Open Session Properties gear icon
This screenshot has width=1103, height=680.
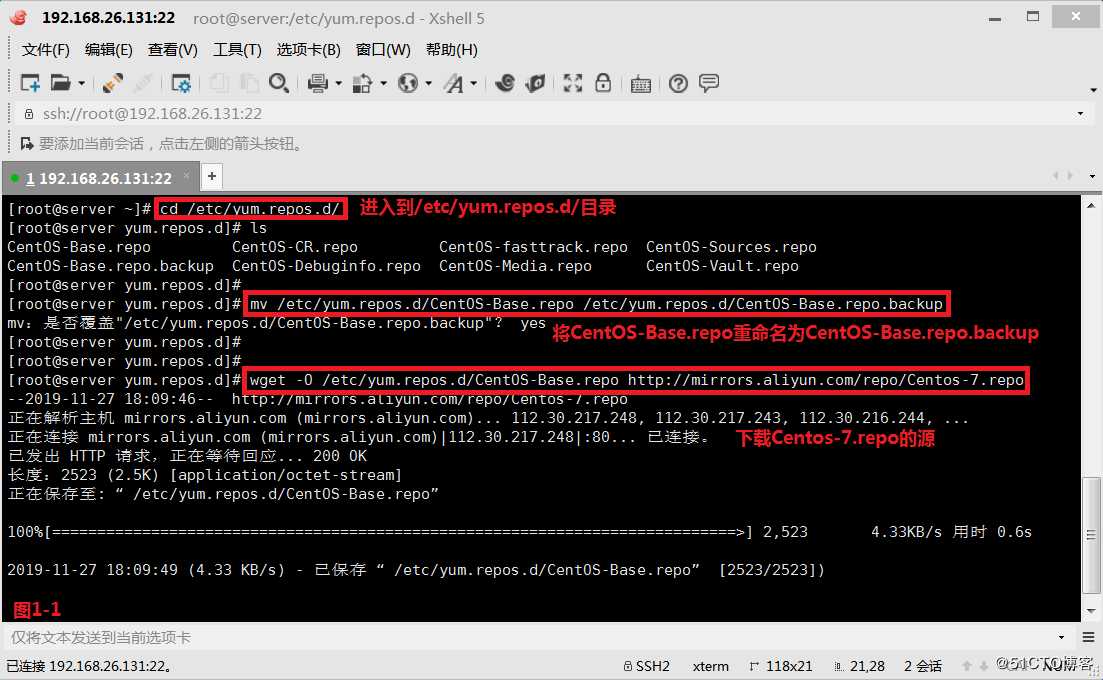pos(181,84)
